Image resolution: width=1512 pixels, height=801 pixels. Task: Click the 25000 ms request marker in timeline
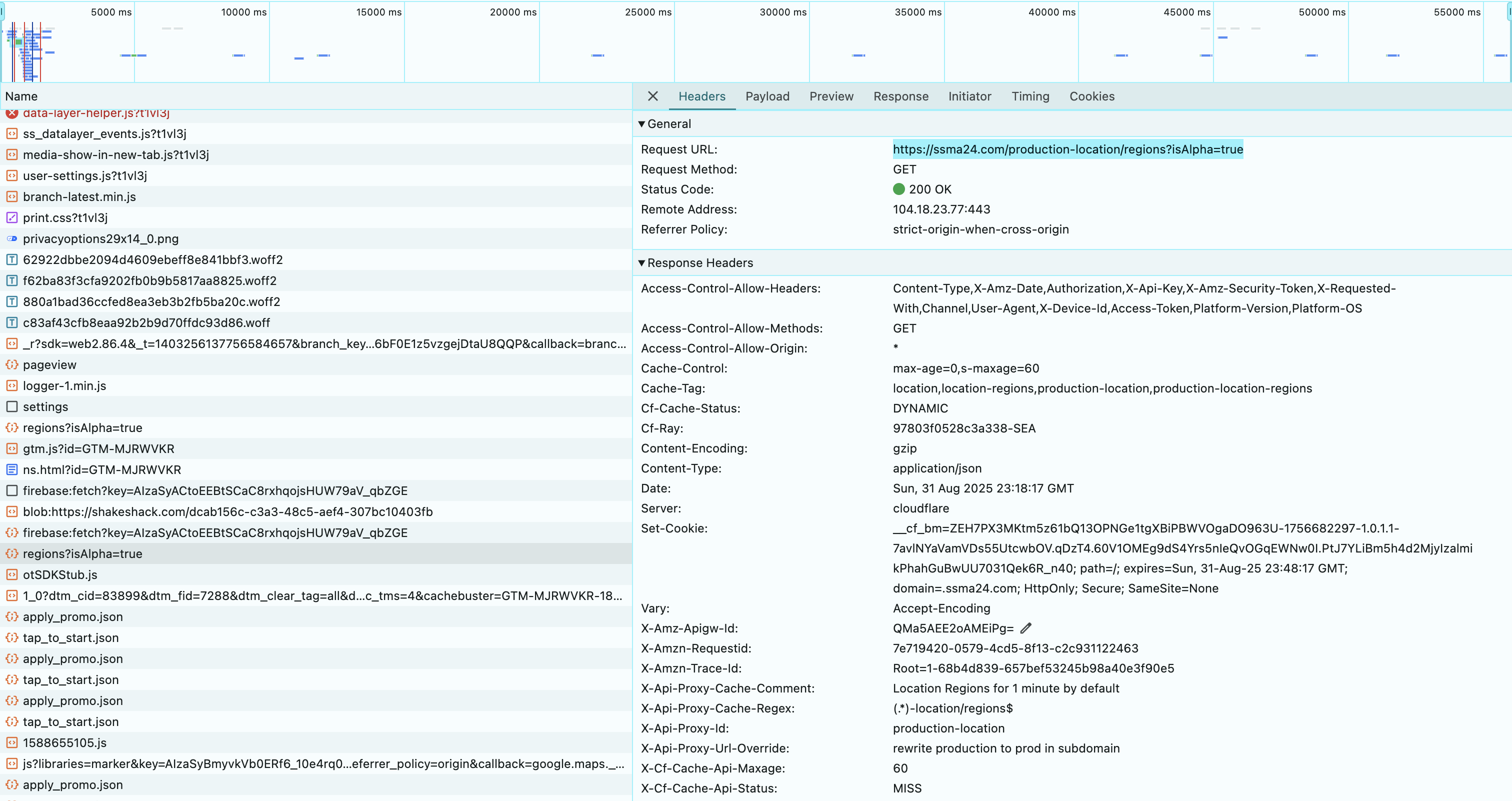click(597, 55)
